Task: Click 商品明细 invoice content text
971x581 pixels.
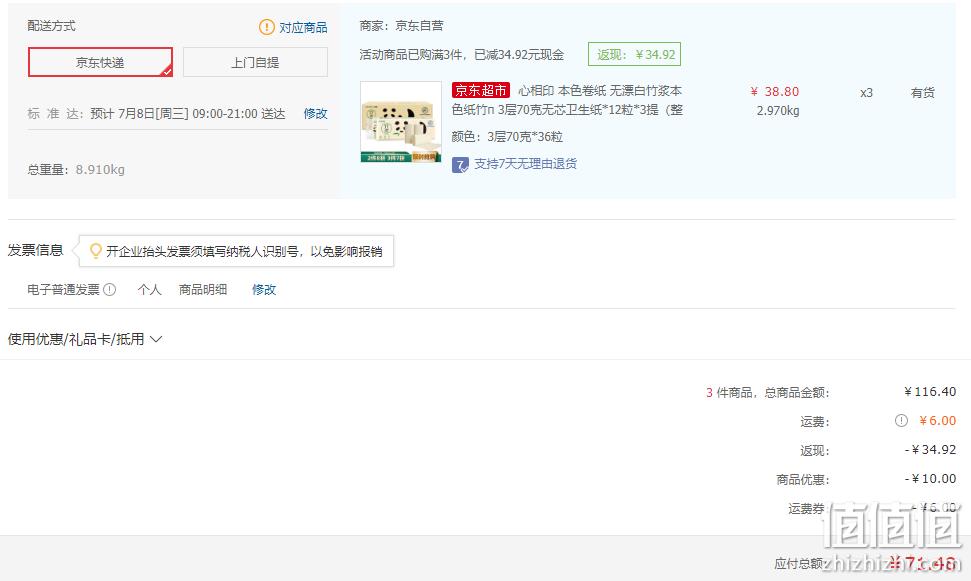Action: coord(202,289)
